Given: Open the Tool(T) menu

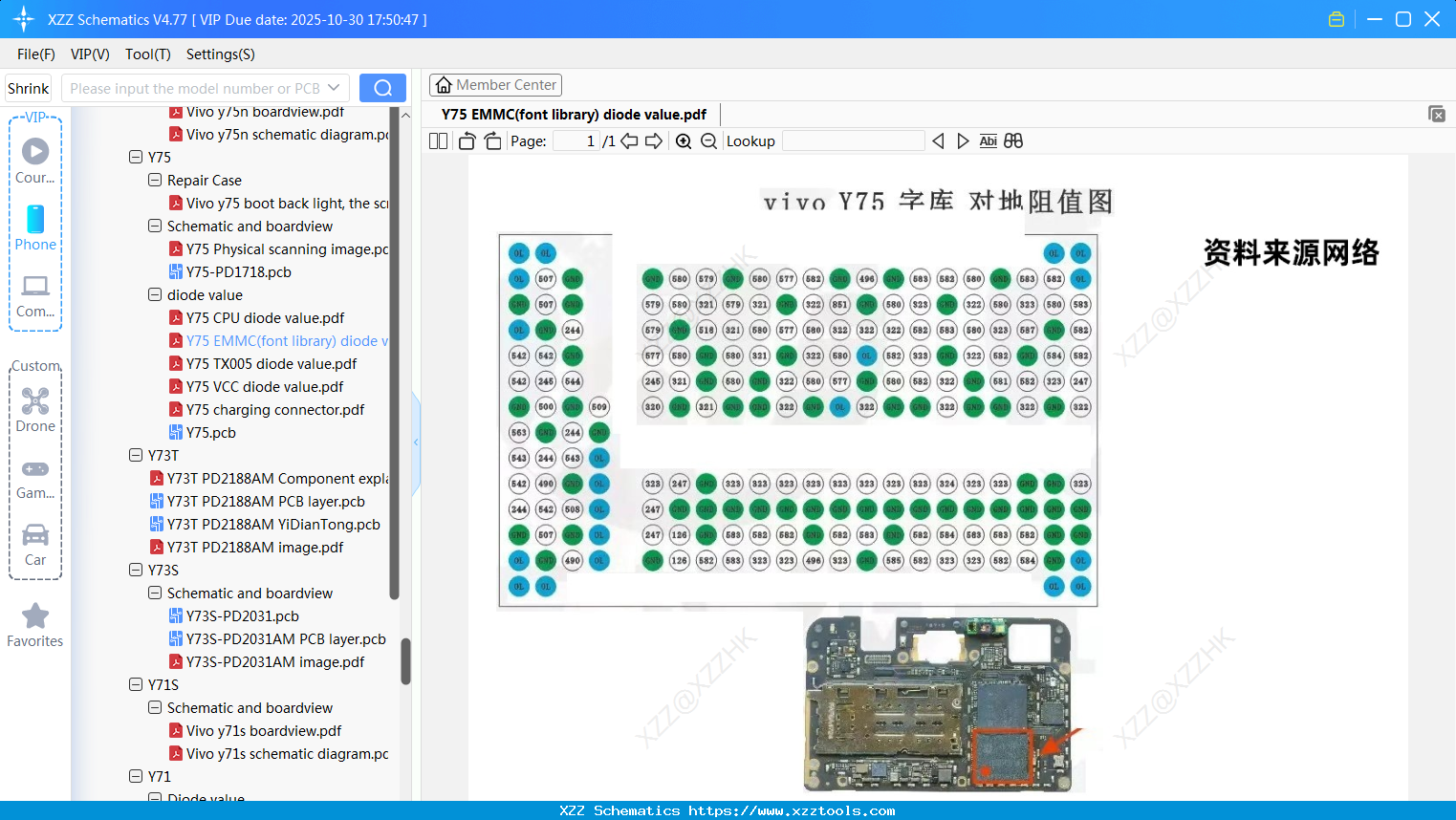Looking at the screenshot, I should 147,54.
